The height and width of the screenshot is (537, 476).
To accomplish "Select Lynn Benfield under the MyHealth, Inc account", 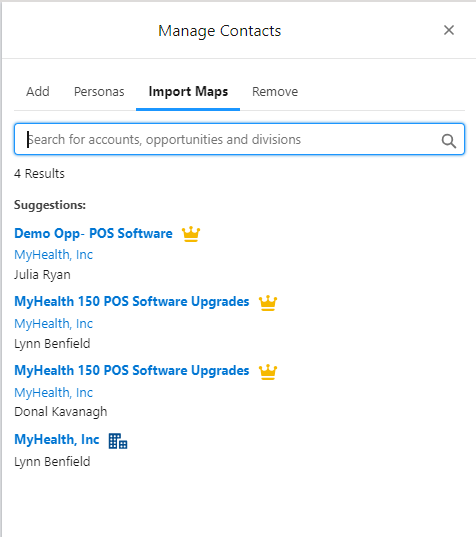I will (52, 462).
